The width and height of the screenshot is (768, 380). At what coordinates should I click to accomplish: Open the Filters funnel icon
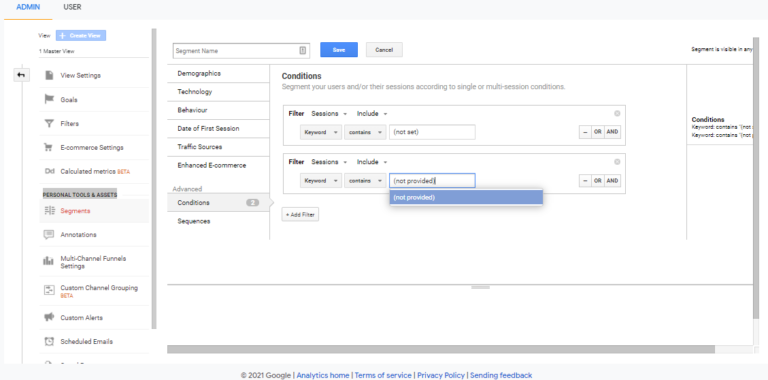(49, 123)
